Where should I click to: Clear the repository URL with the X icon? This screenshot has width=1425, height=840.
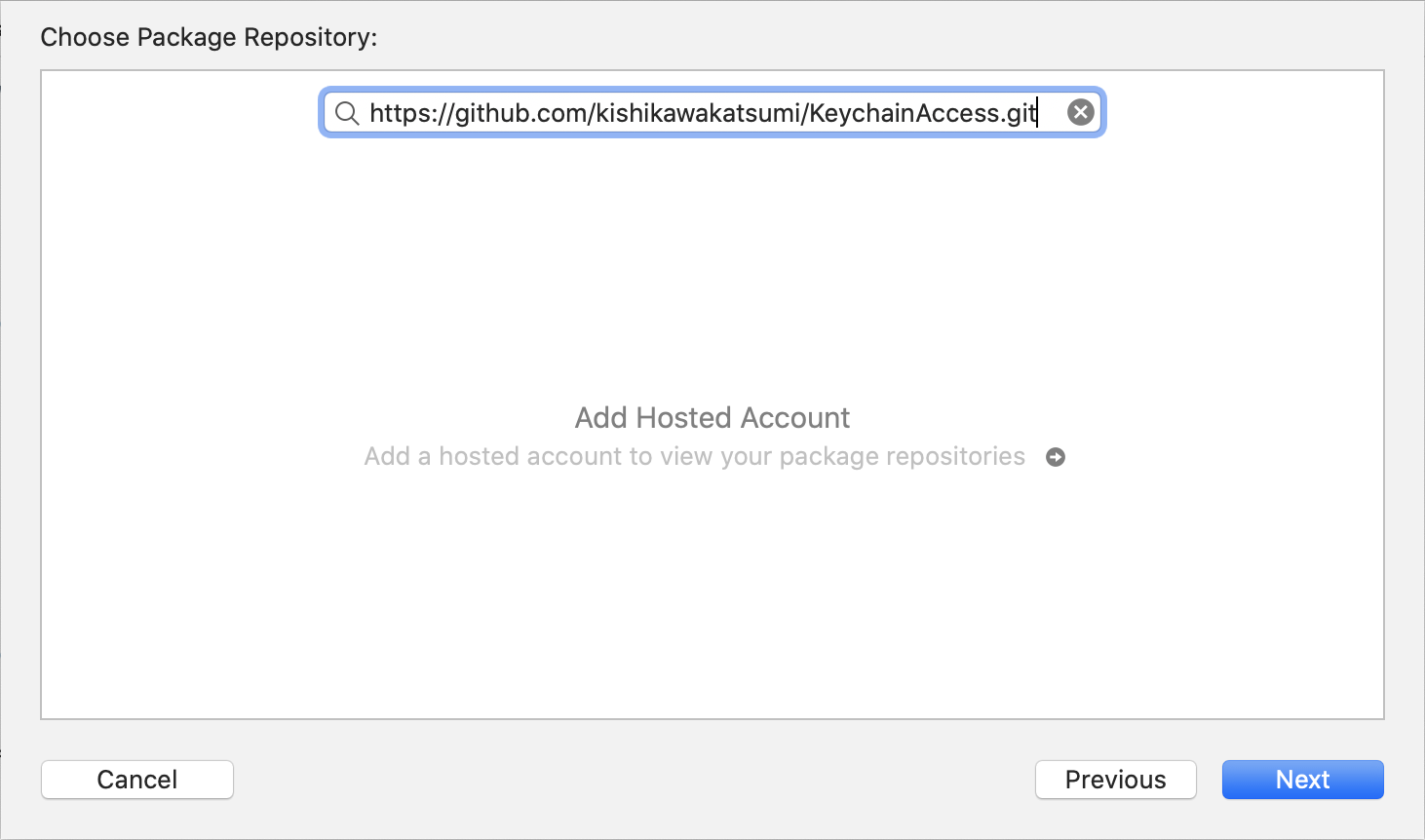click(1080, 113)
